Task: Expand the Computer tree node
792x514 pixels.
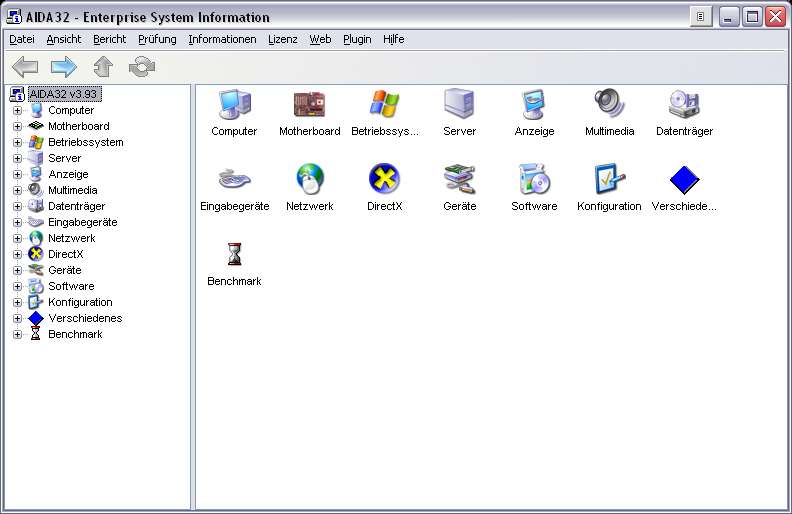Action: coord(17,111)
